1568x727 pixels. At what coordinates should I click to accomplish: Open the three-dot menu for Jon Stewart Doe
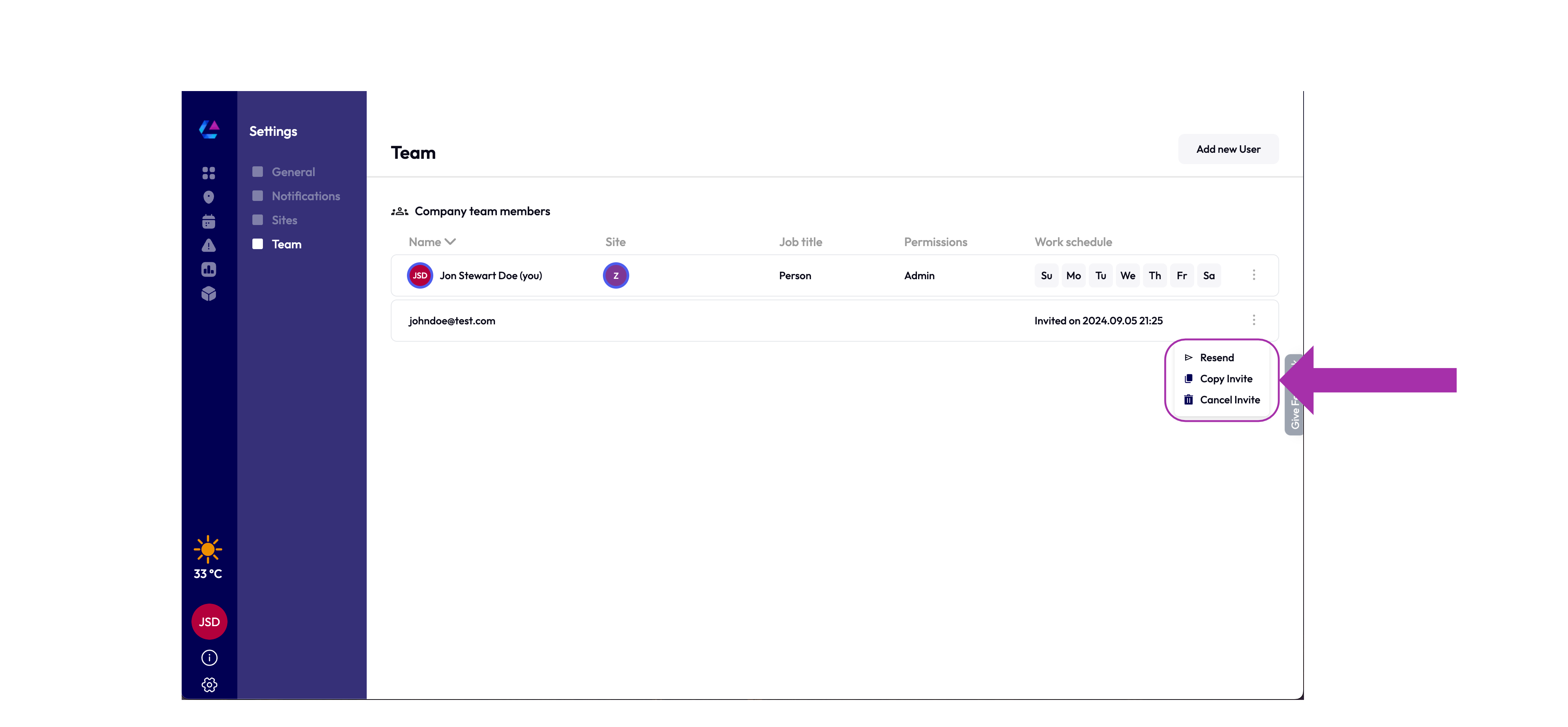1254,275
